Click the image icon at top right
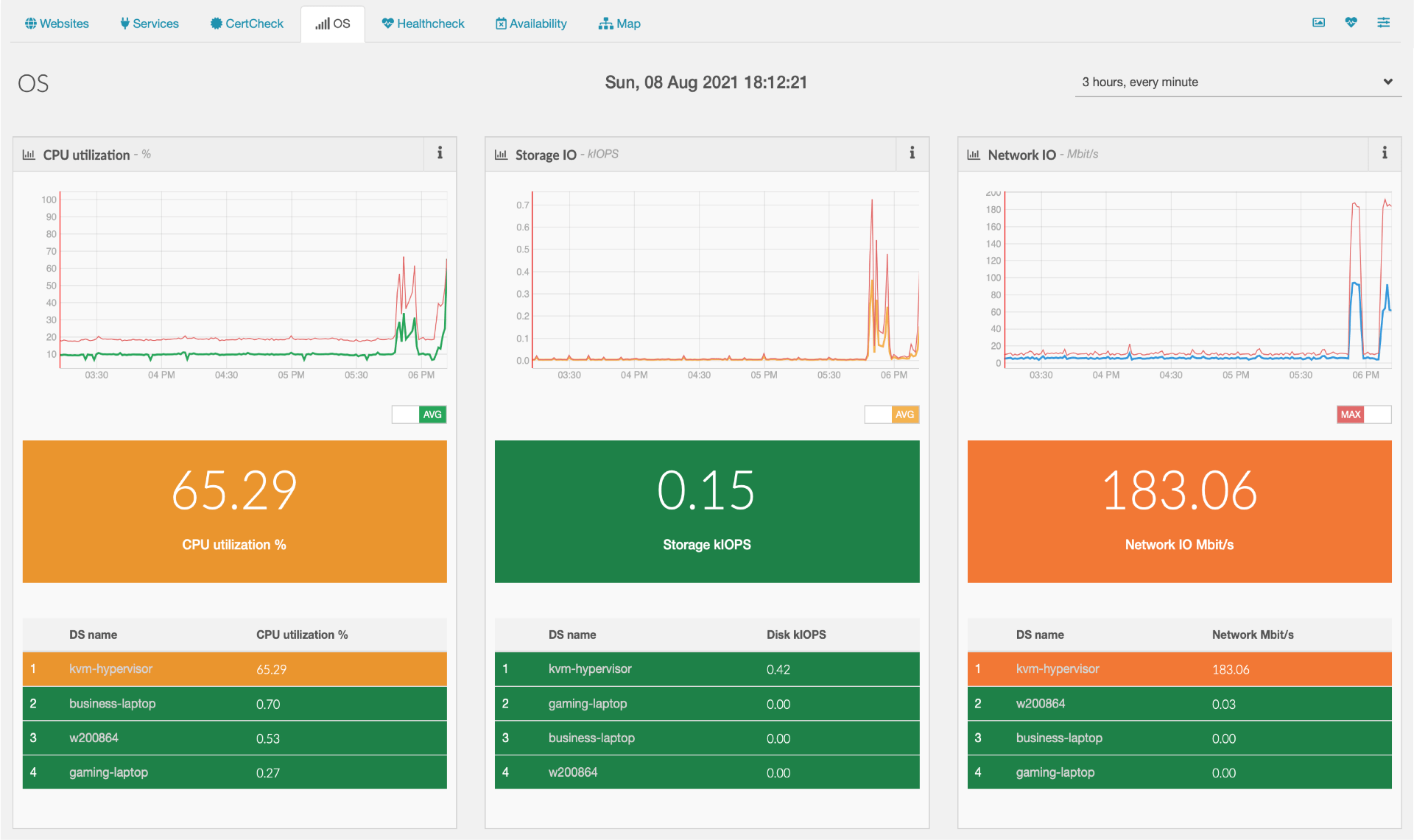 (1318, 23)
